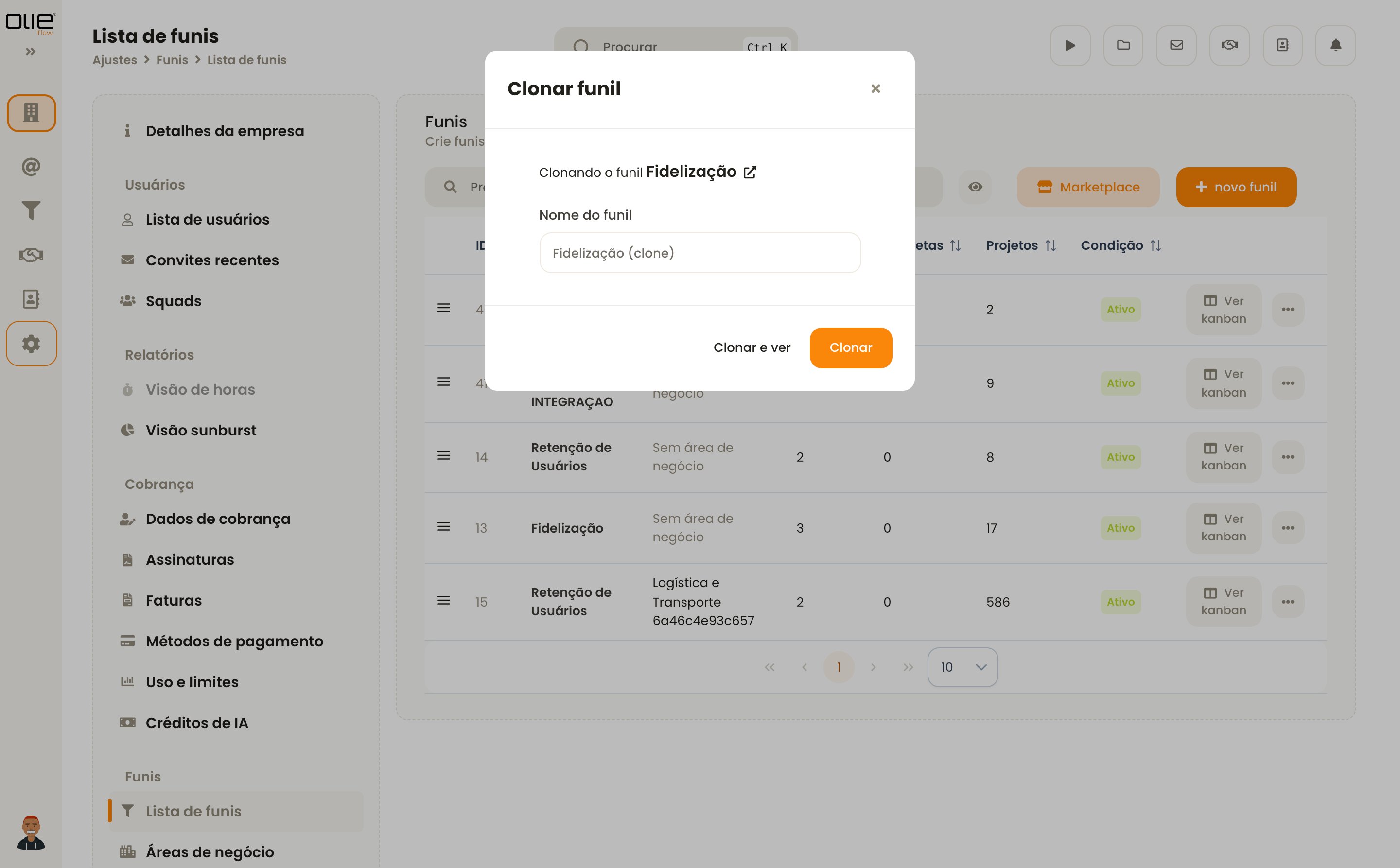This screenshot has width=1400, height=868.
Task: Click the envelope icon in top bar
Action: click(1176, 45)
